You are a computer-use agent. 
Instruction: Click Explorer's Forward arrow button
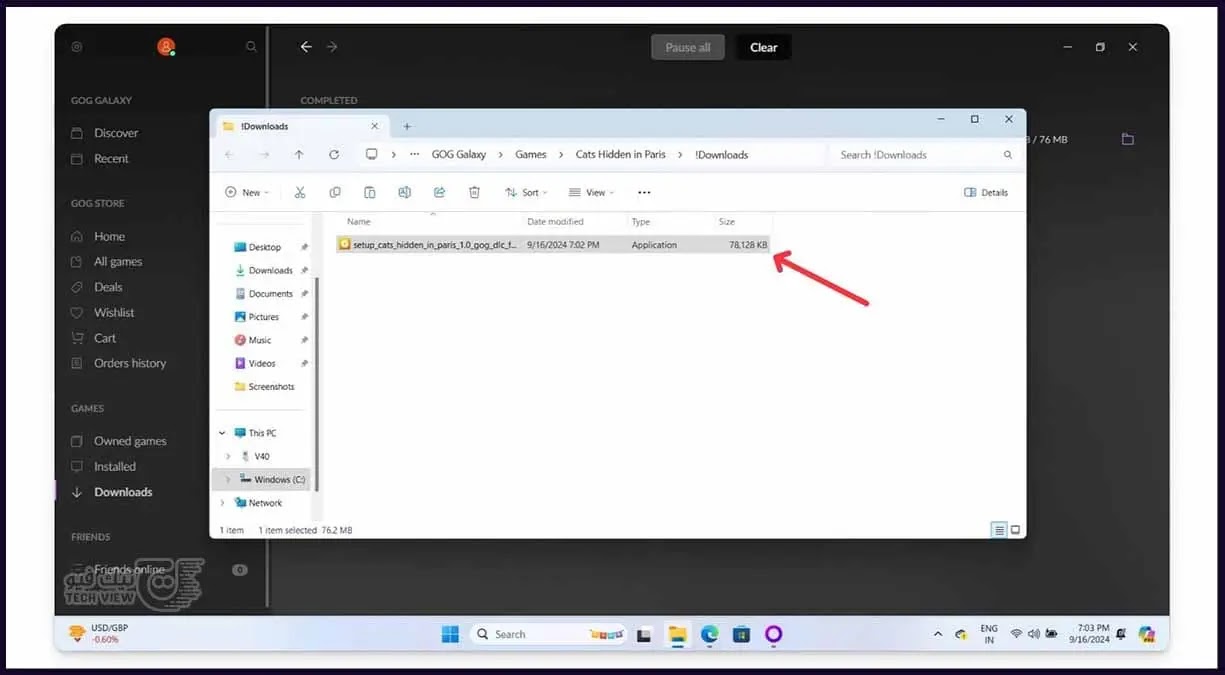(264, 155)
